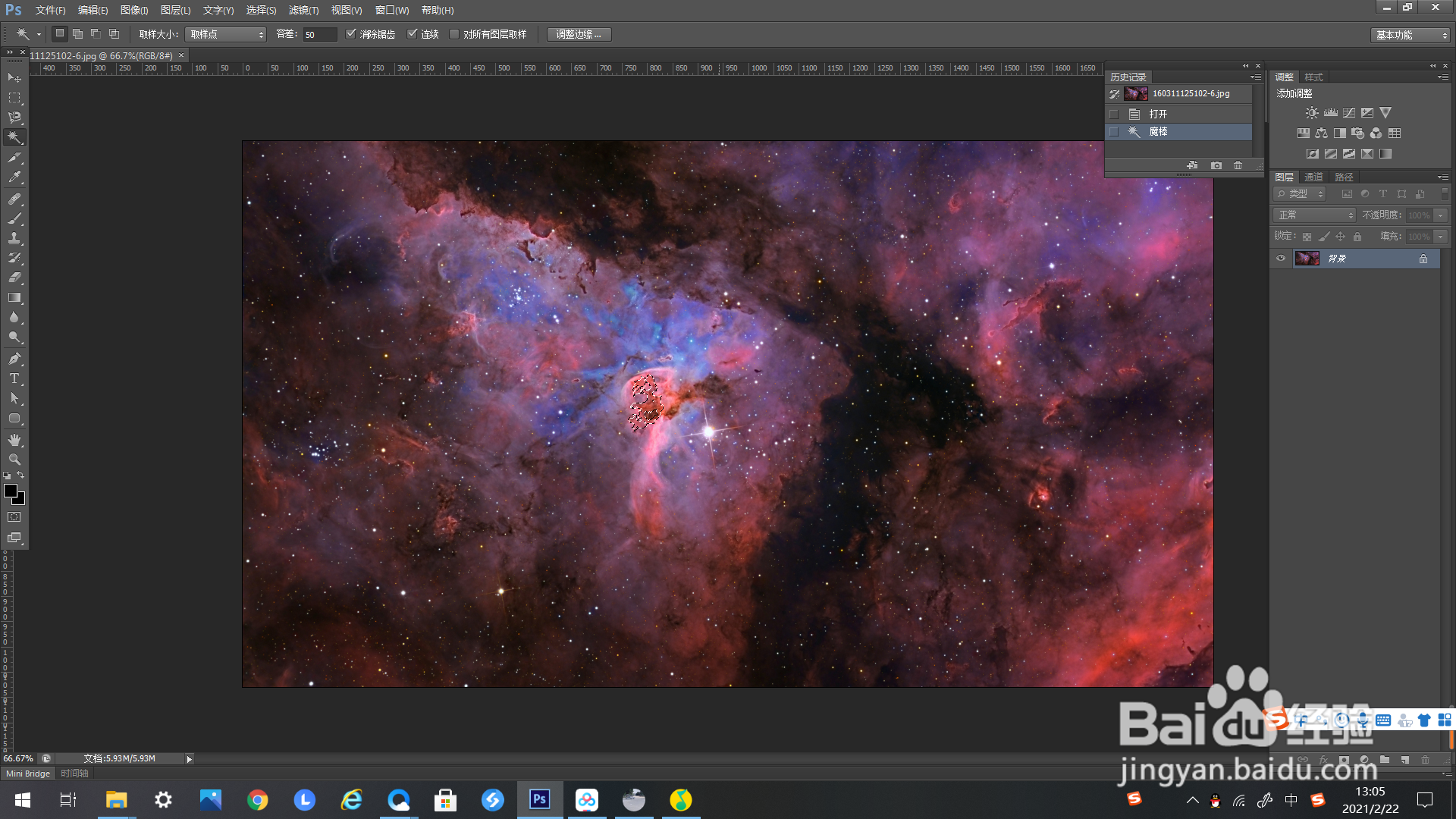Screen dimensions: 1456x819
Task: Hide the background layer visibility eye
Action: 1281,259
